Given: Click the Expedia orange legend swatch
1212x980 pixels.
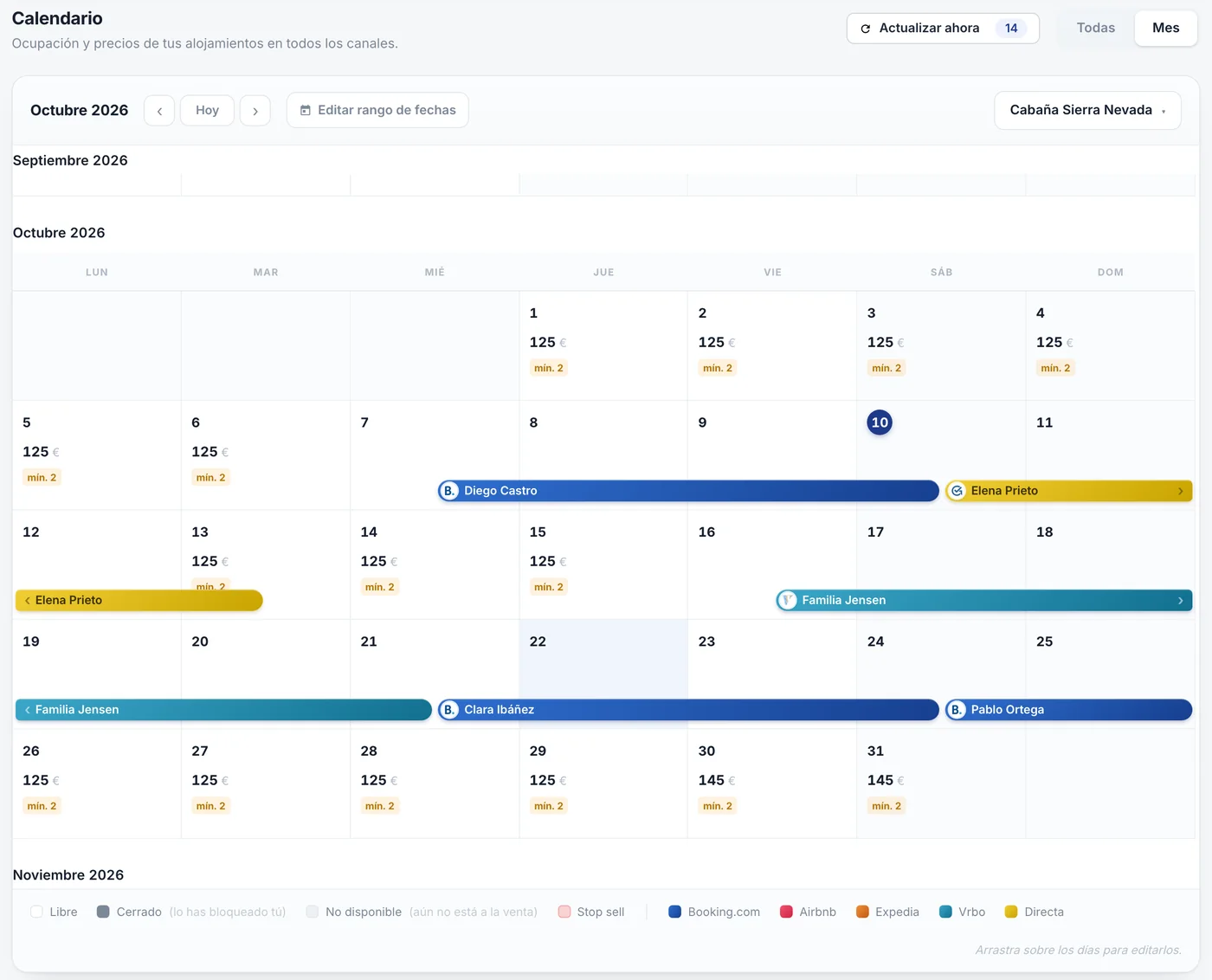Looking at the screenshot, I should coord(862,912).
